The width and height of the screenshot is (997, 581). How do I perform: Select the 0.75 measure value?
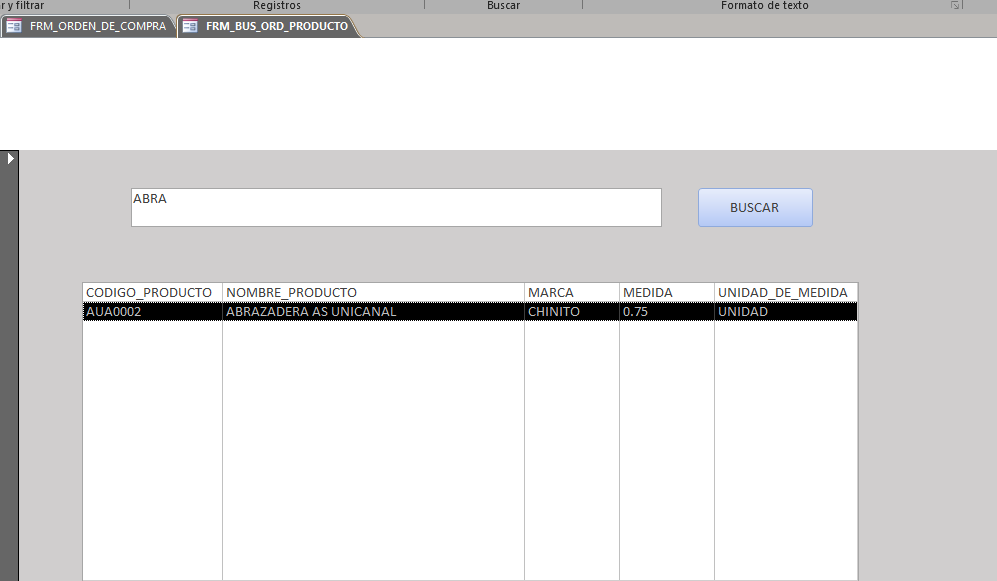click(x=636, y=312)
